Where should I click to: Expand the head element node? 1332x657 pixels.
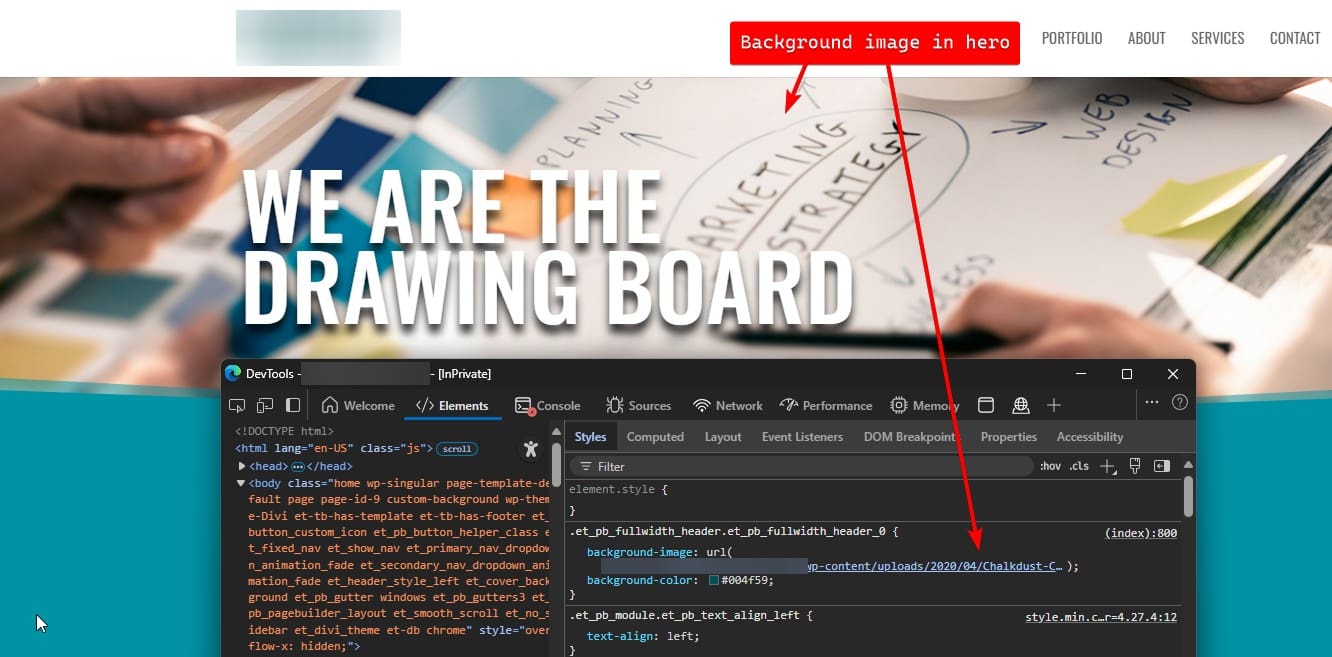click(242, 466)
